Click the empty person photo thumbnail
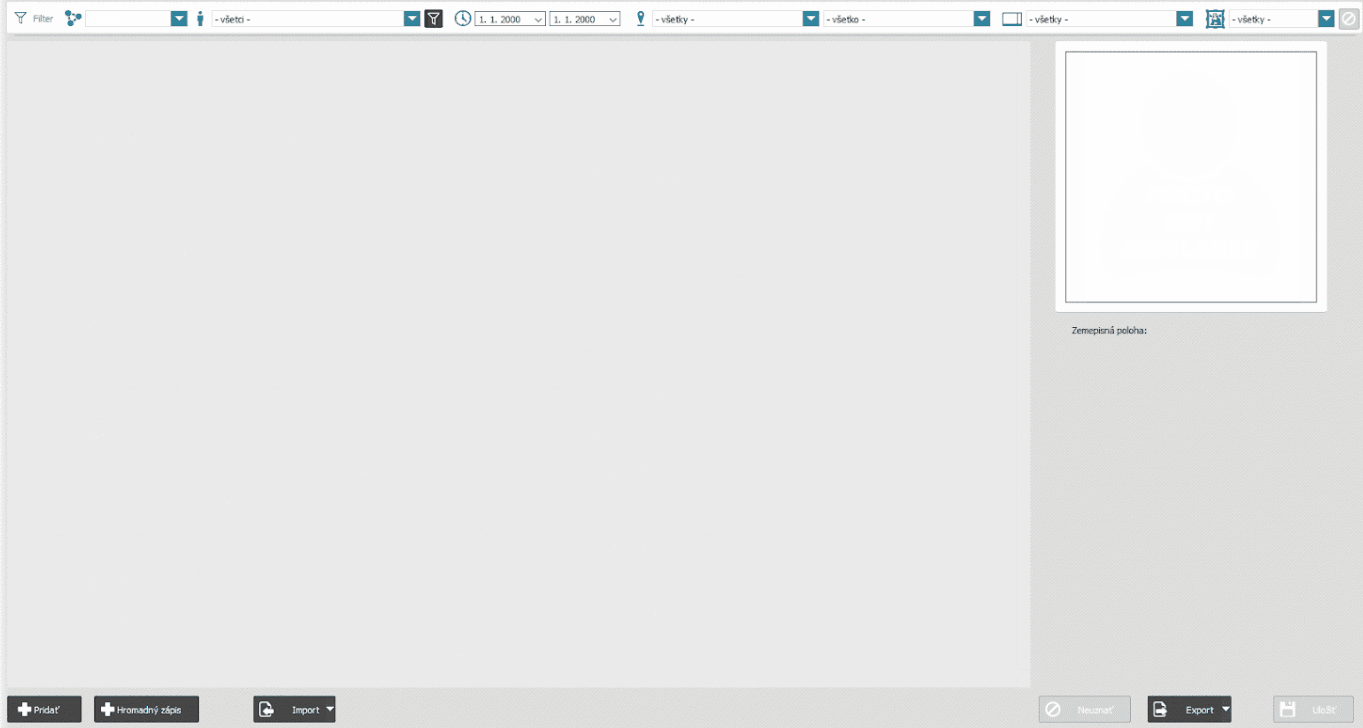This screenshot has height=728, width=1363. click(1190, 177)
